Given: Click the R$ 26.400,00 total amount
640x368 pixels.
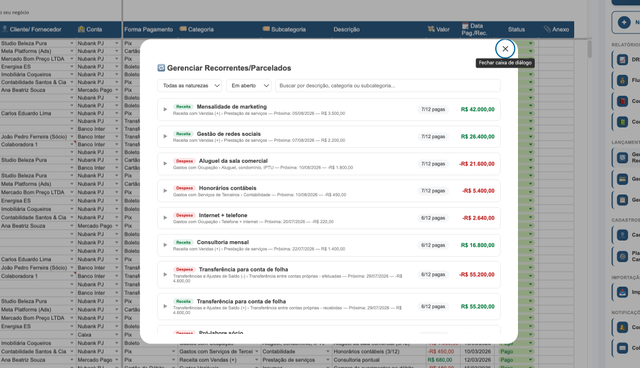Looking at the screenshot, I should click(478, 137).
